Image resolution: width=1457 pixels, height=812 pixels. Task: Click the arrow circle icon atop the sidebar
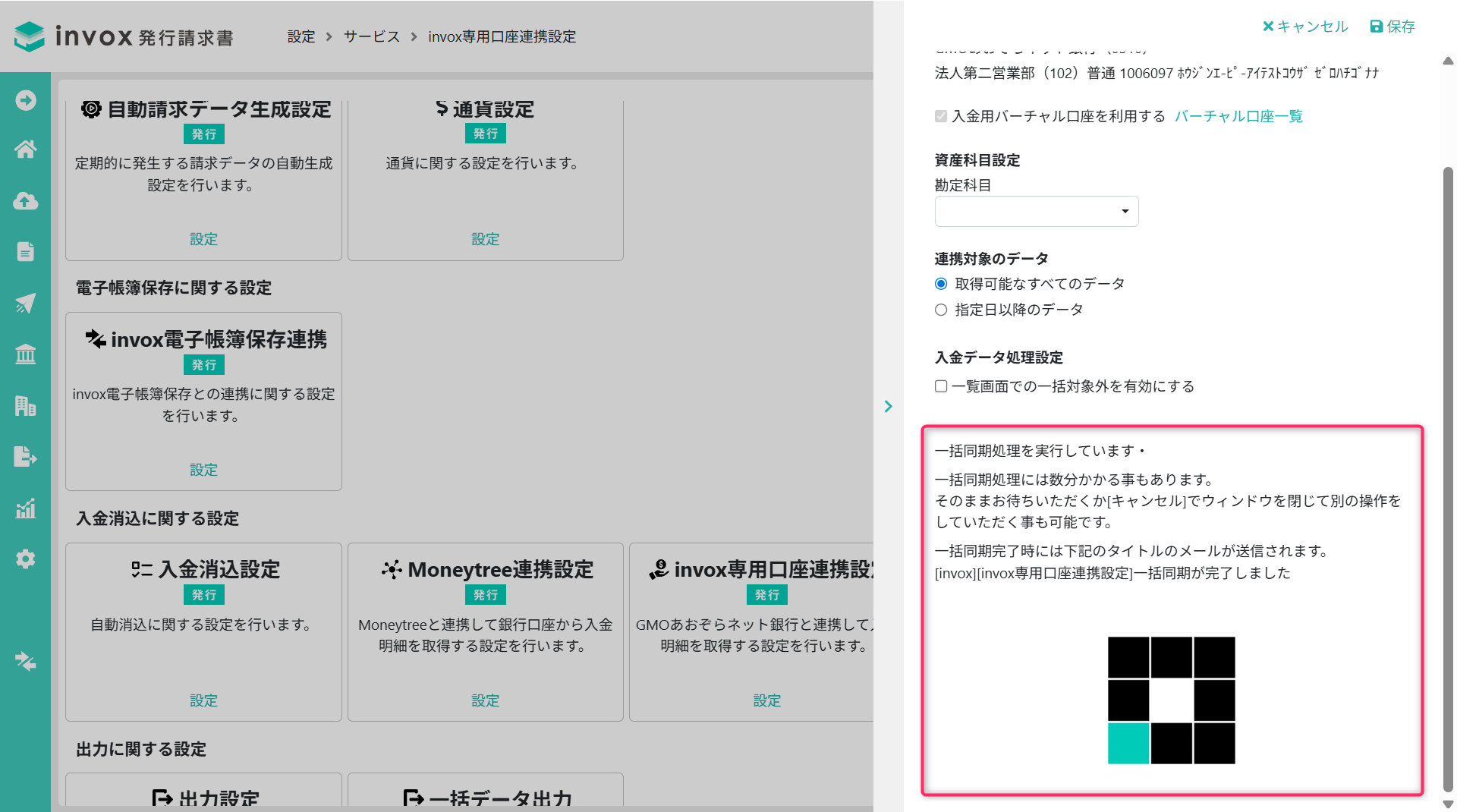(25, 100)
